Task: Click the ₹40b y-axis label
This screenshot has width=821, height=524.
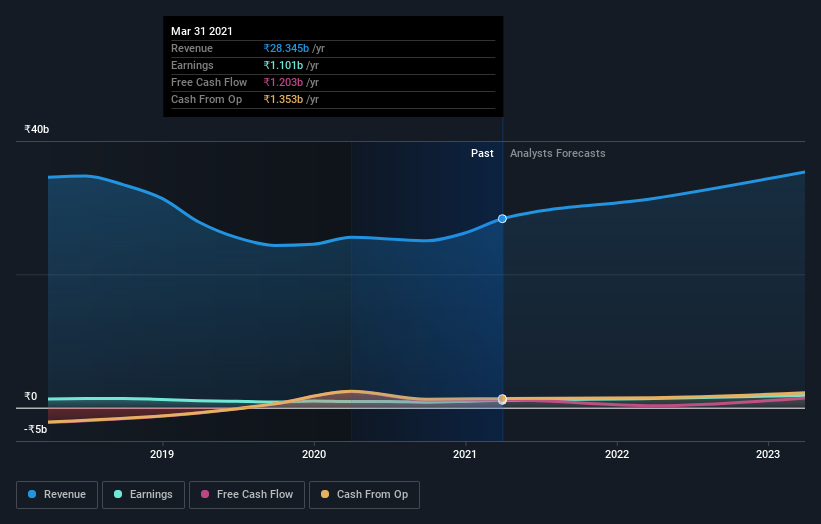Action: (37, 129)
